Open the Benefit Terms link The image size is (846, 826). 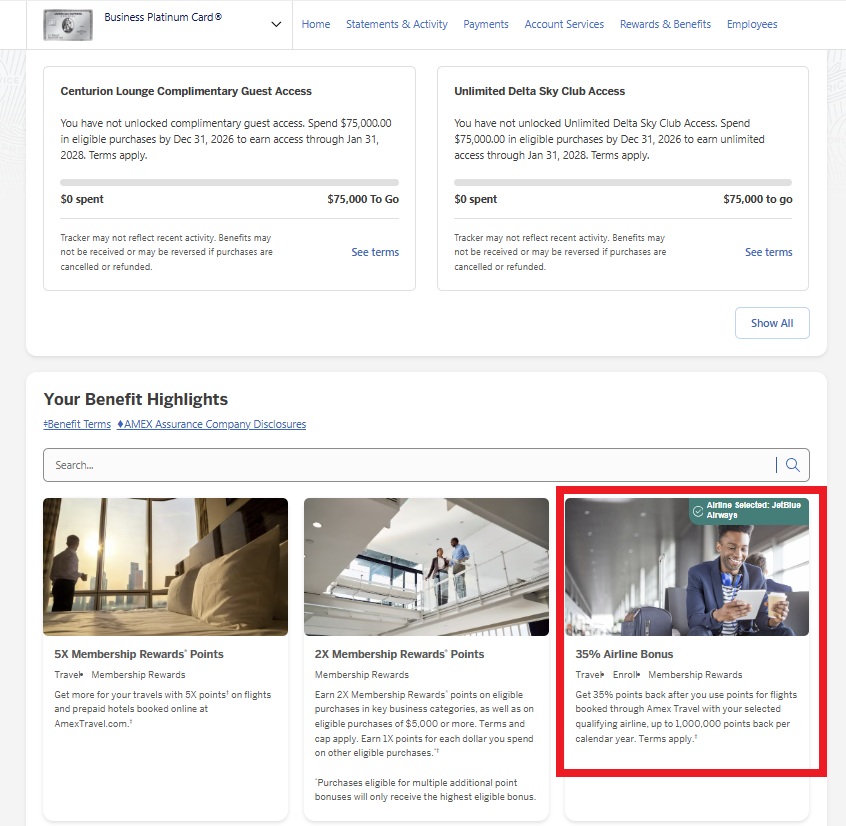pyautogui.click(x=77, y=424)
